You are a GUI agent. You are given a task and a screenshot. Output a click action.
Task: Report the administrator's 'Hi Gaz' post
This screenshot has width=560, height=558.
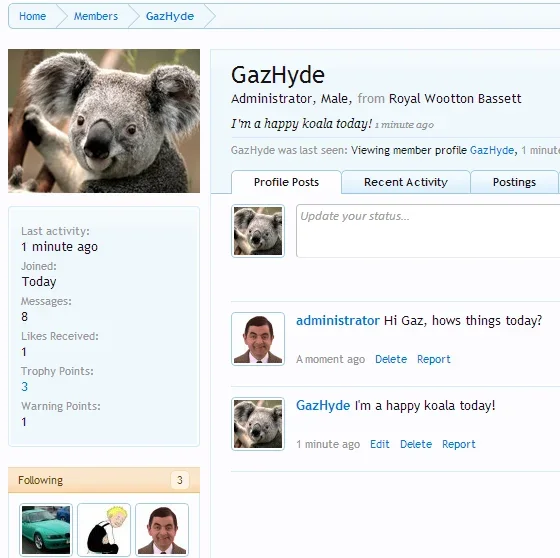pos(434,359)
